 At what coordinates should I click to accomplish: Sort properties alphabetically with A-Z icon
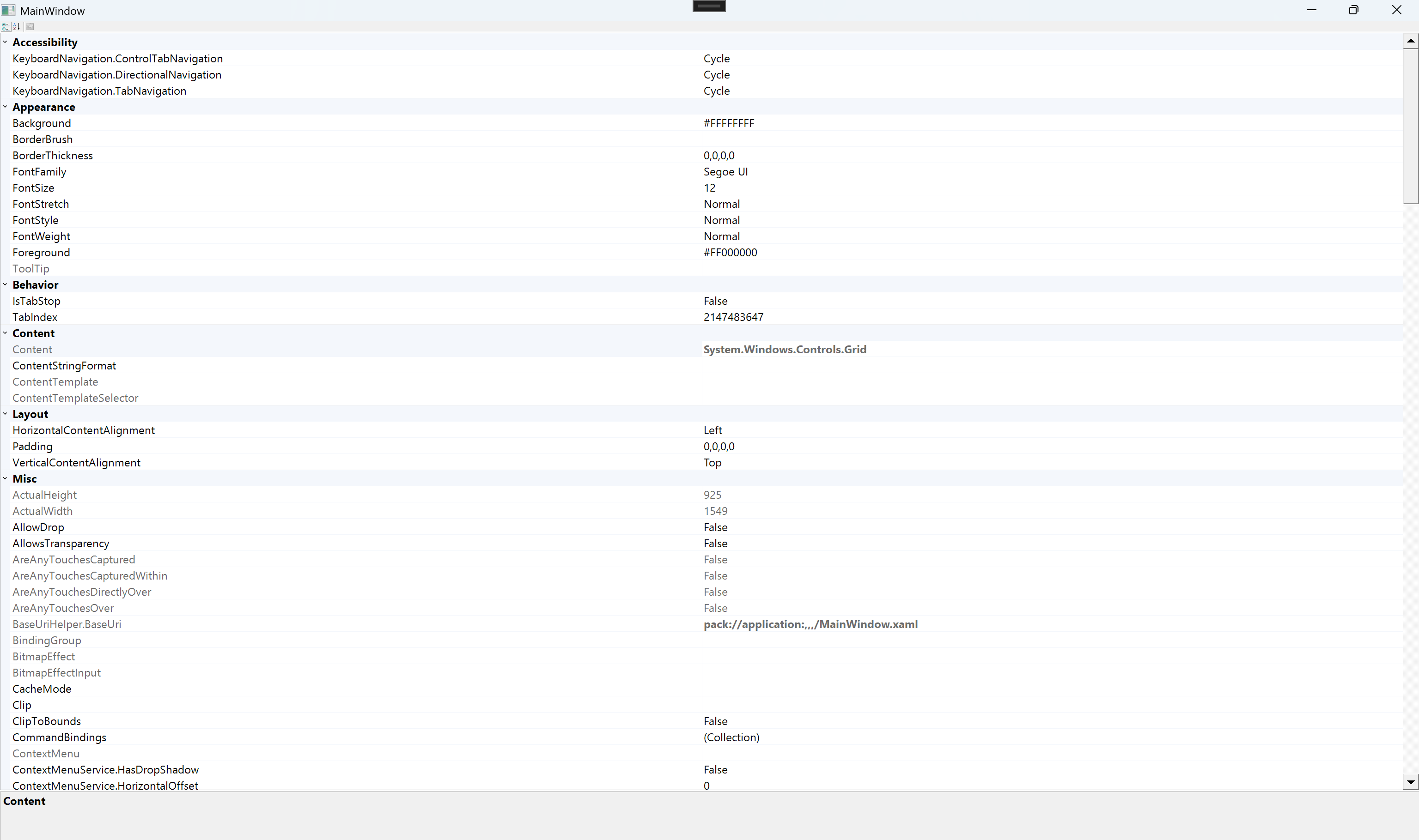(17, 27)
